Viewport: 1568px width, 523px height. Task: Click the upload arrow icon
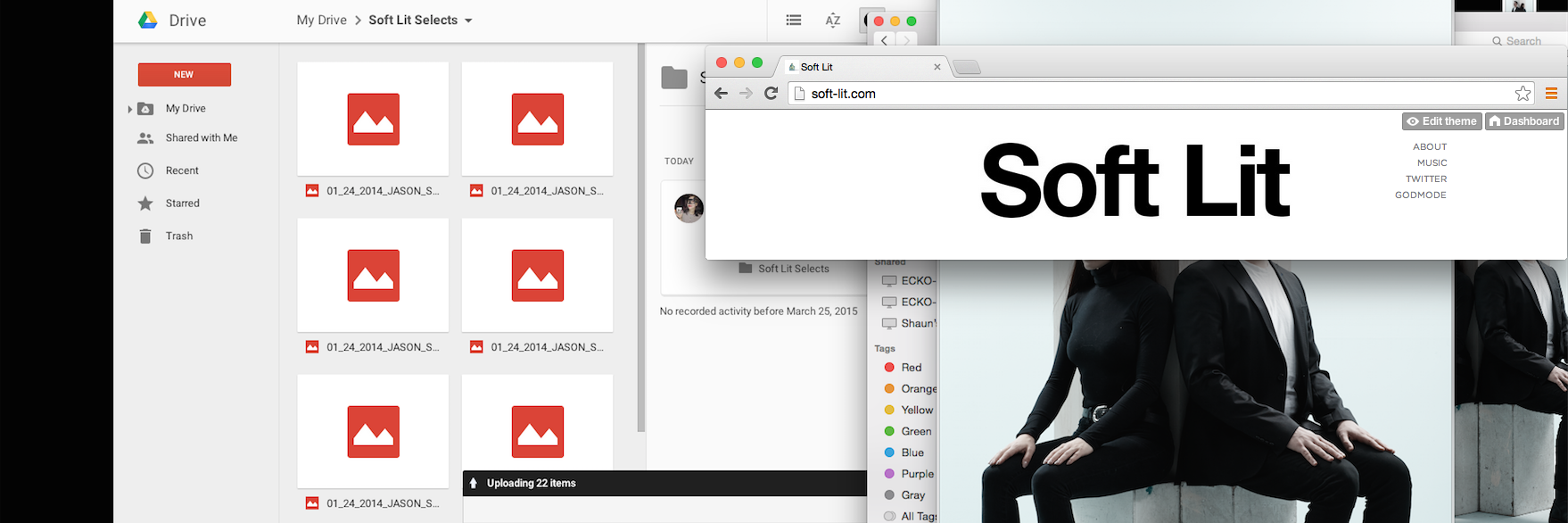pos(474,483)
